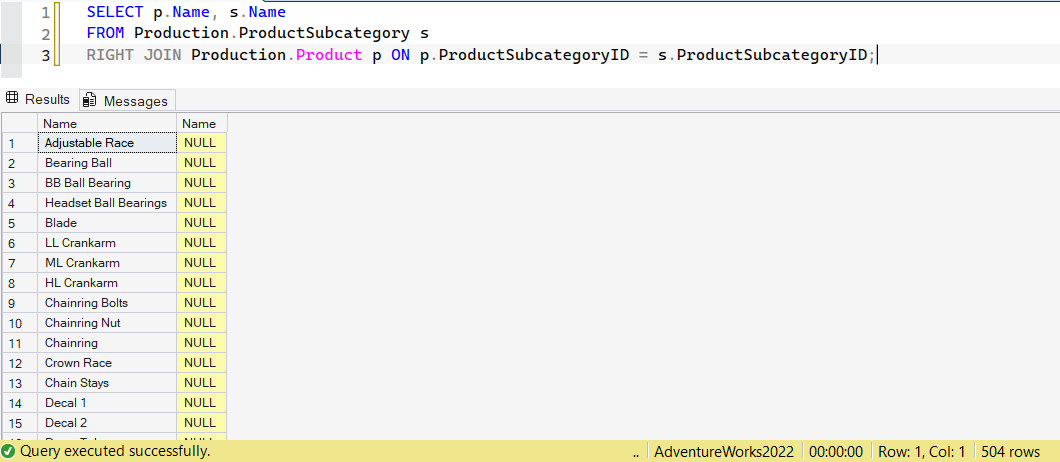Select the Crown Race cell
The width and height of the screenshot is (1060, 462).
pyautogui.click(x=107, y=363)
